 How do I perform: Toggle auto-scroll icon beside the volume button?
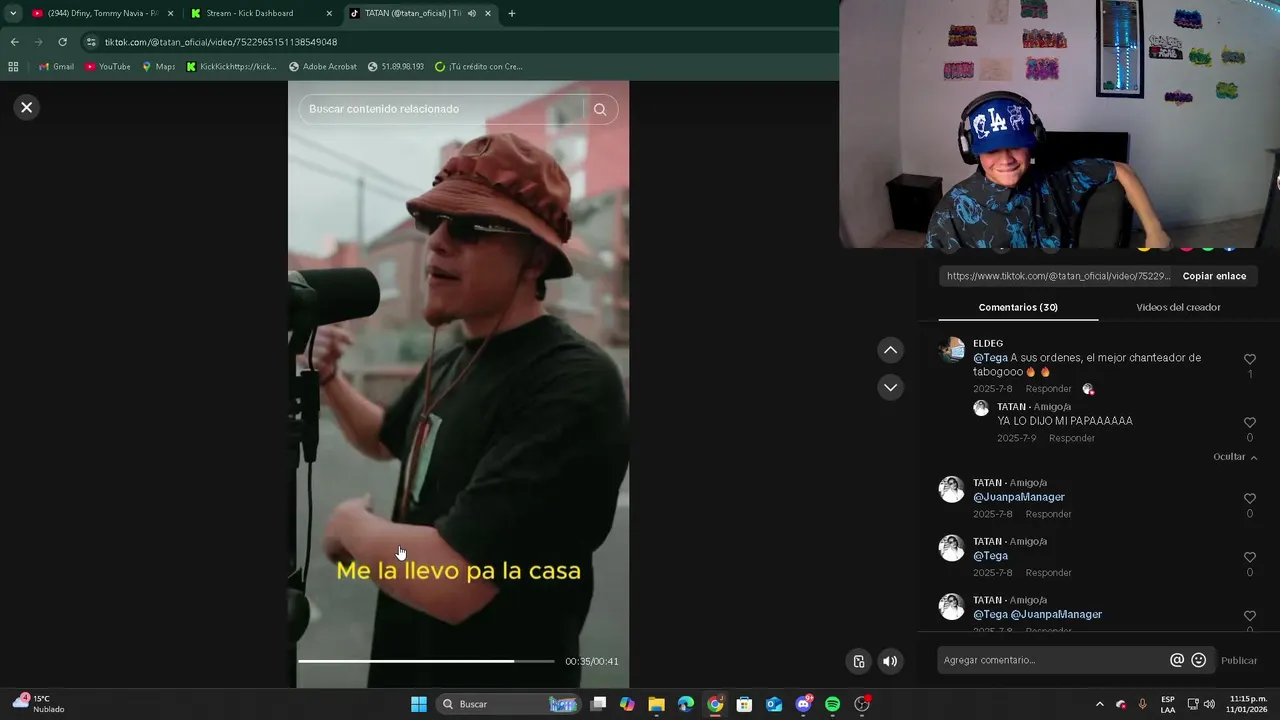pyautogui.click(x=859, y=661)
